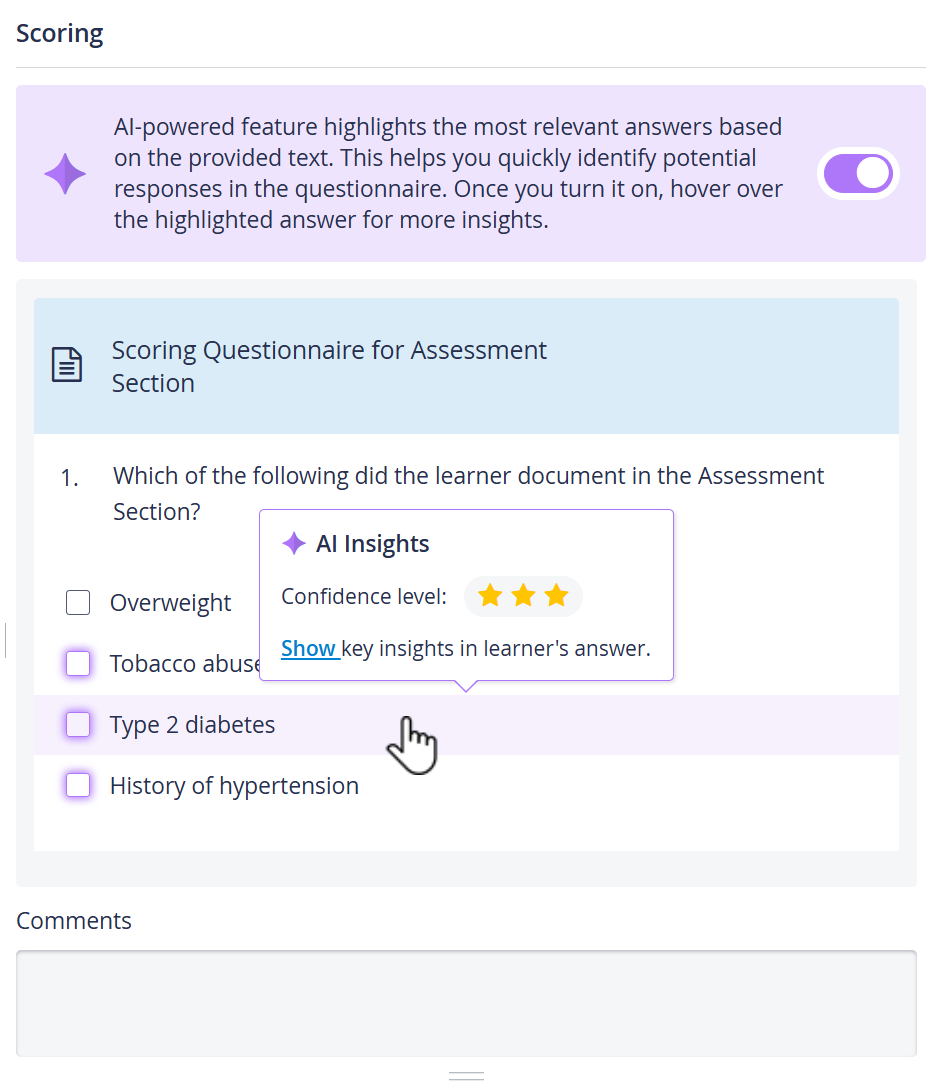Click the Show link for key insights
Screen dimensions: 934x1090
click(x=308, y=648)
